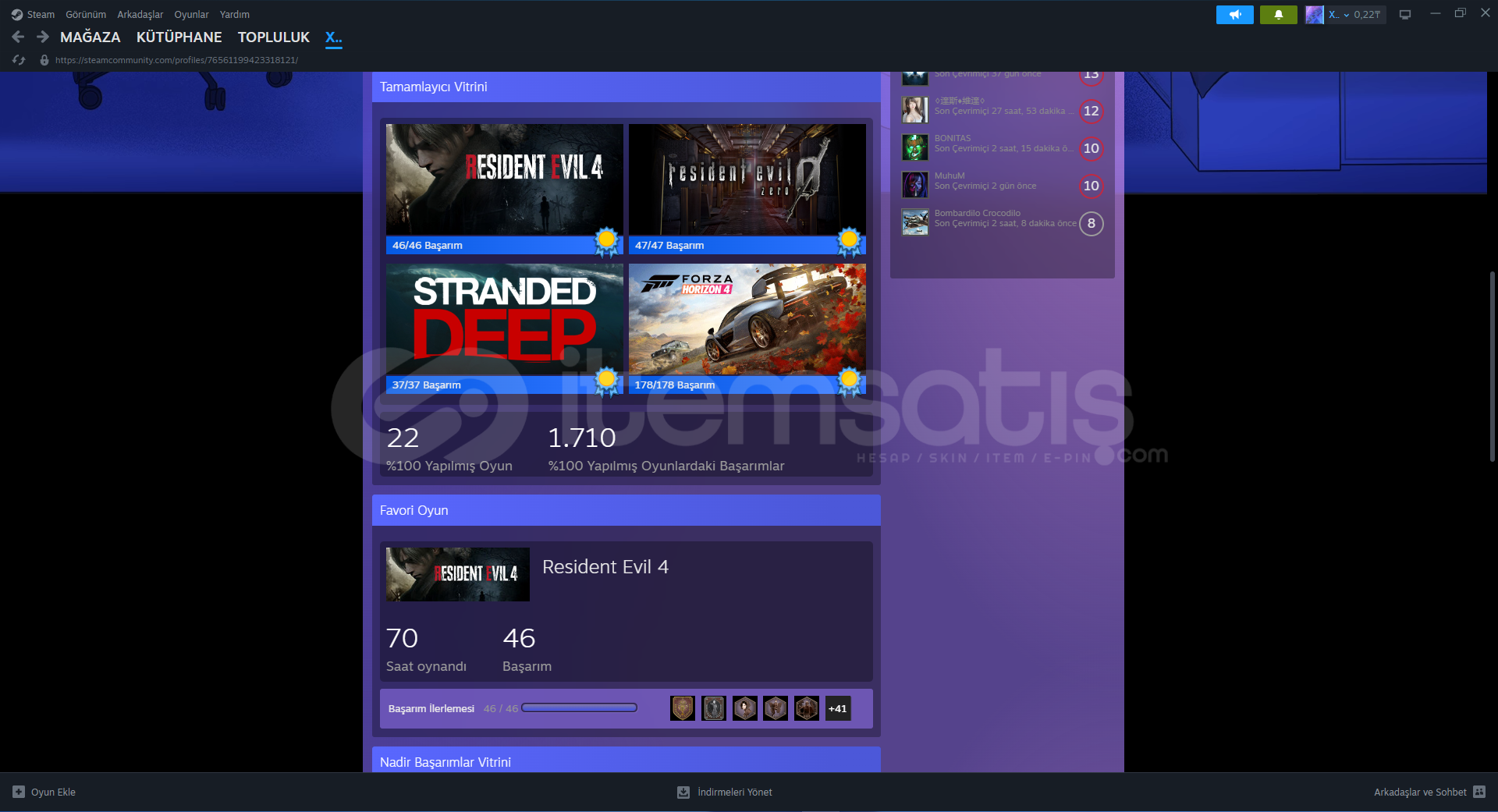1498x812 pixels.
Task: Click the Başarım İlerlemesi progress bar
Action: click(x=580, y=708)
